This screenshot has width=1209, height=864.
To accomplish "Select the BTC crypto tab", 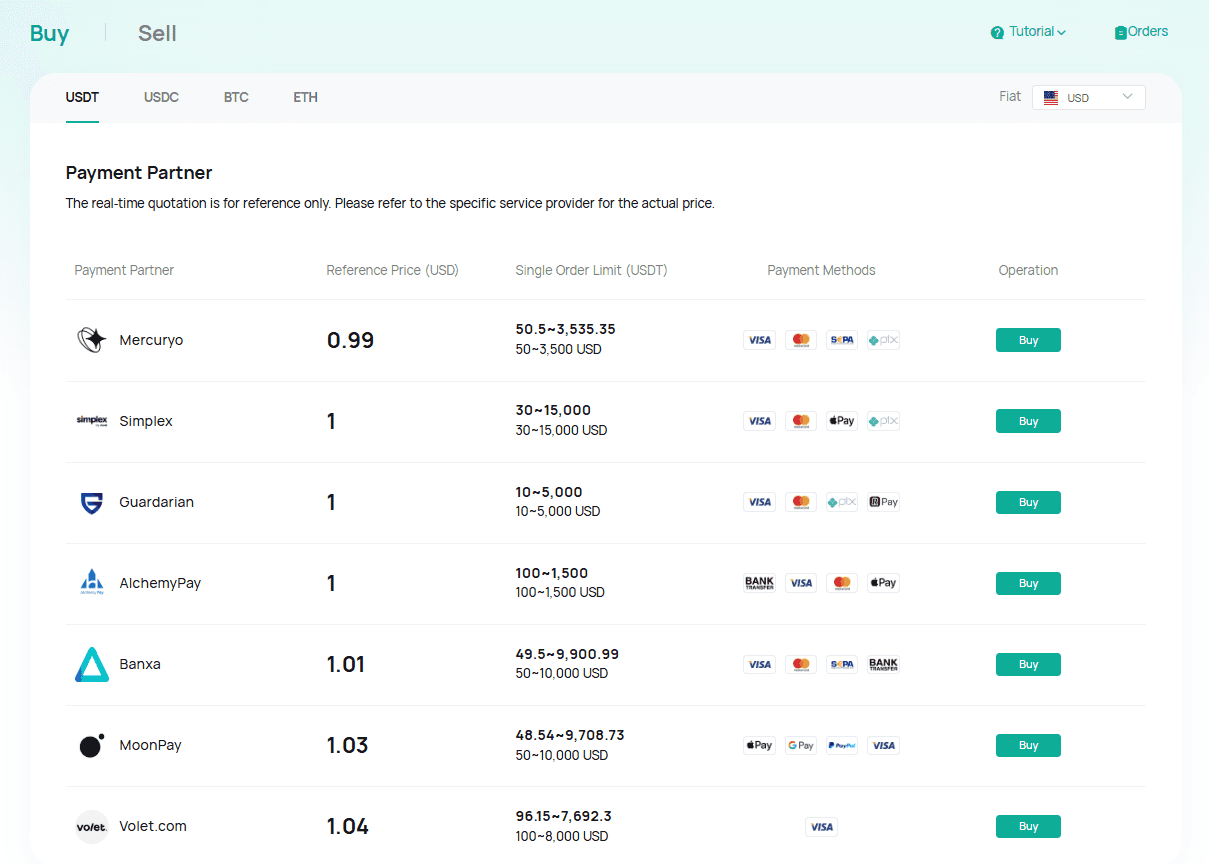I will 236,97.
